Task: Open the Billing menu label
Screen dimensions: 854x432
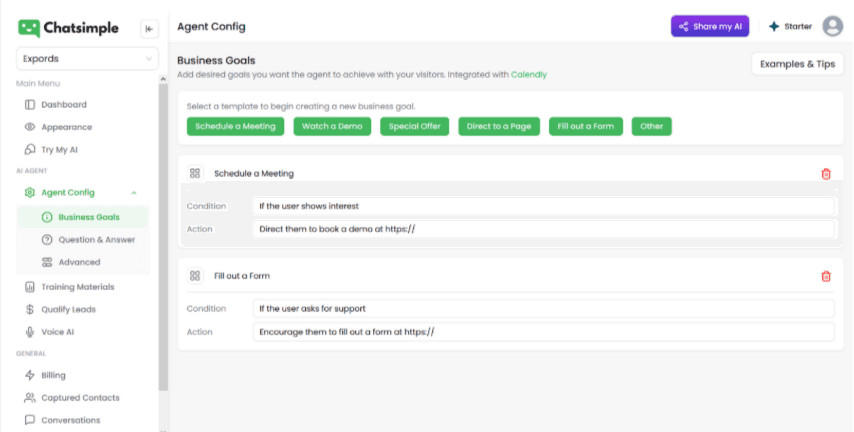Action: pos(53,375)
